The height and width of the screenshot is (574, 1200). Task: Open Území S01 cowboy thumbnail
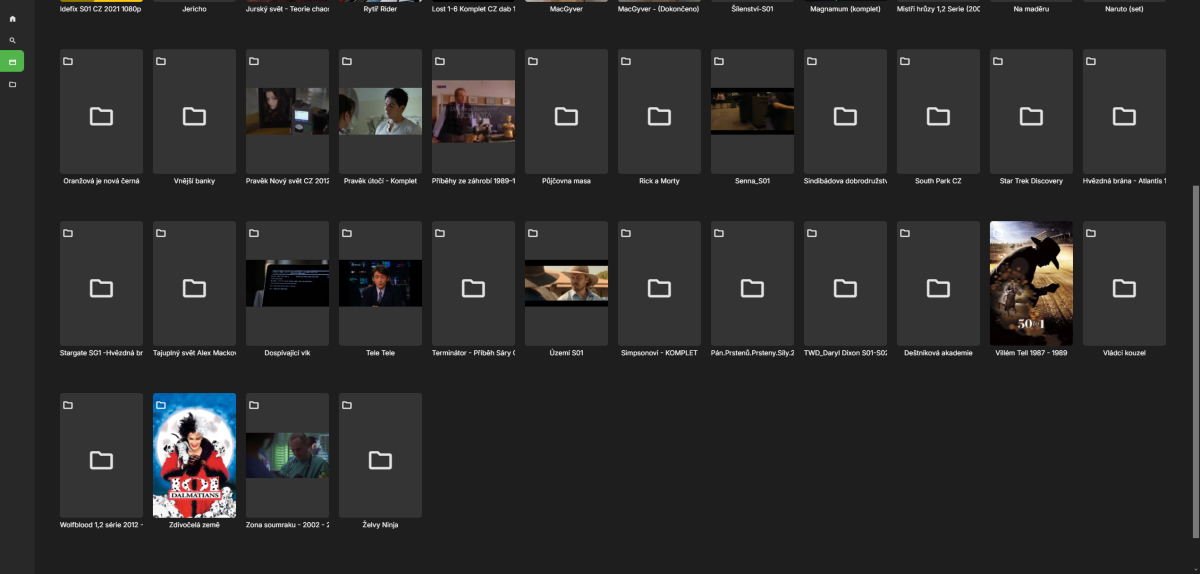566,283
